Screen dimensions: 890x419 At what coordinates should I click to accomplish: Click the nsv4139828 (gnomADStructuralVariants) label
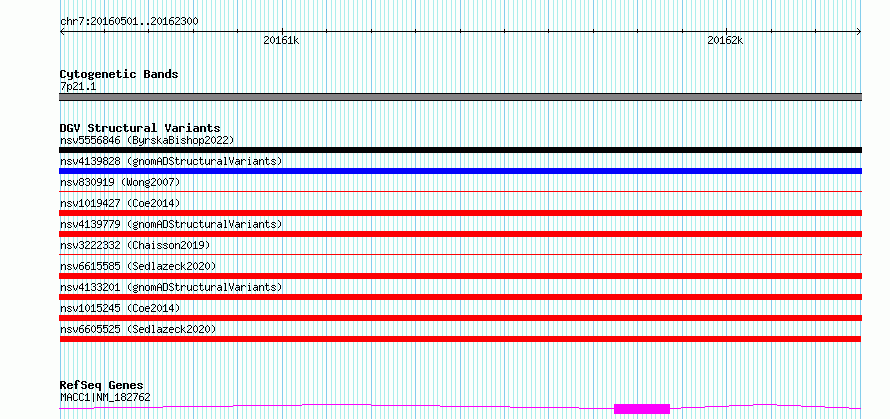[171, 161]
